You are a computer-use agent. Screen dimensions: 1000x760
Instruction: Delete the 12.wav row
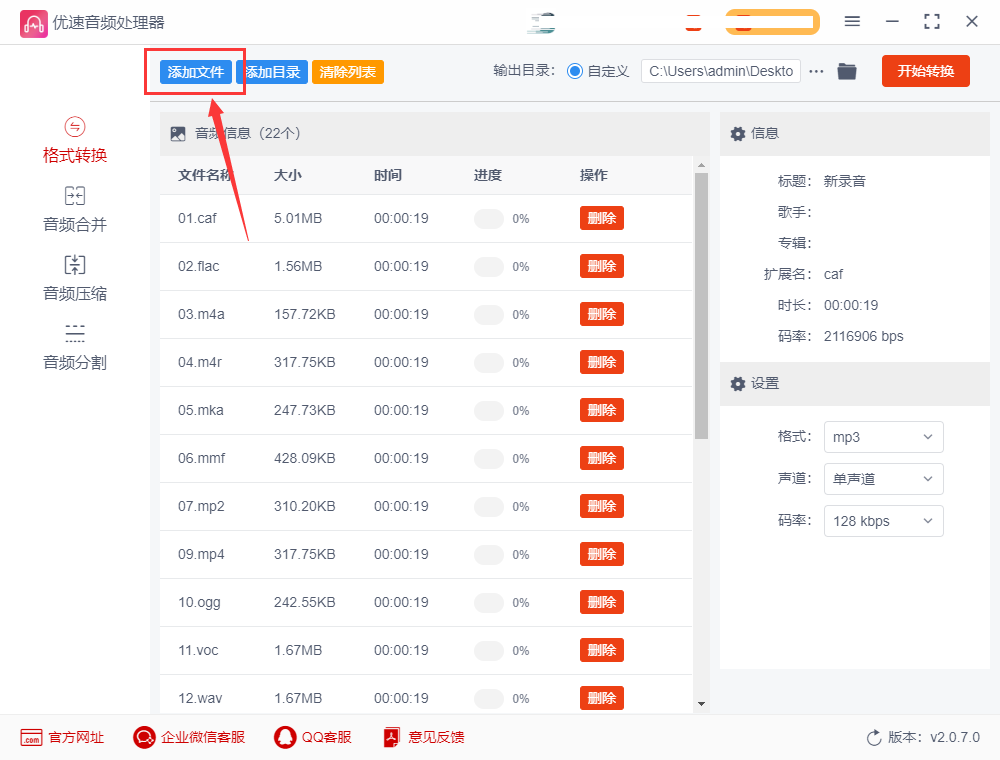(x=601, y=698)
